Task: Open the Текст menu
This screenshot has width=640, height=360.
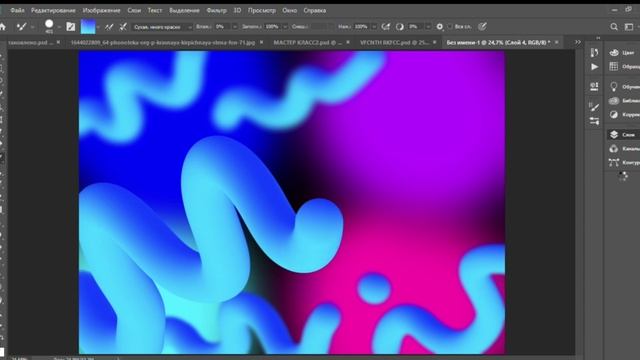Action: click(155, 10)
